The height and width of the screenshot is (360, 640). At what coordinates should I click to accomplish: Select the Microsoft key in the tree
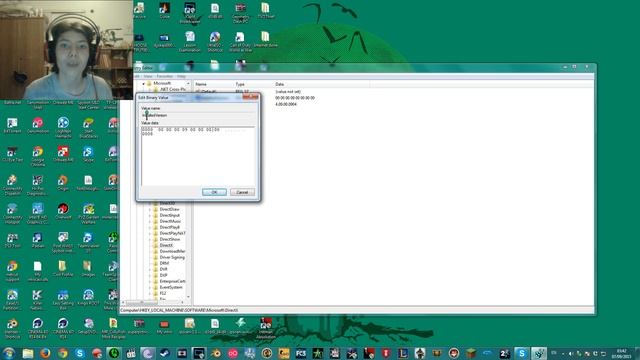[x=162, y=83]
